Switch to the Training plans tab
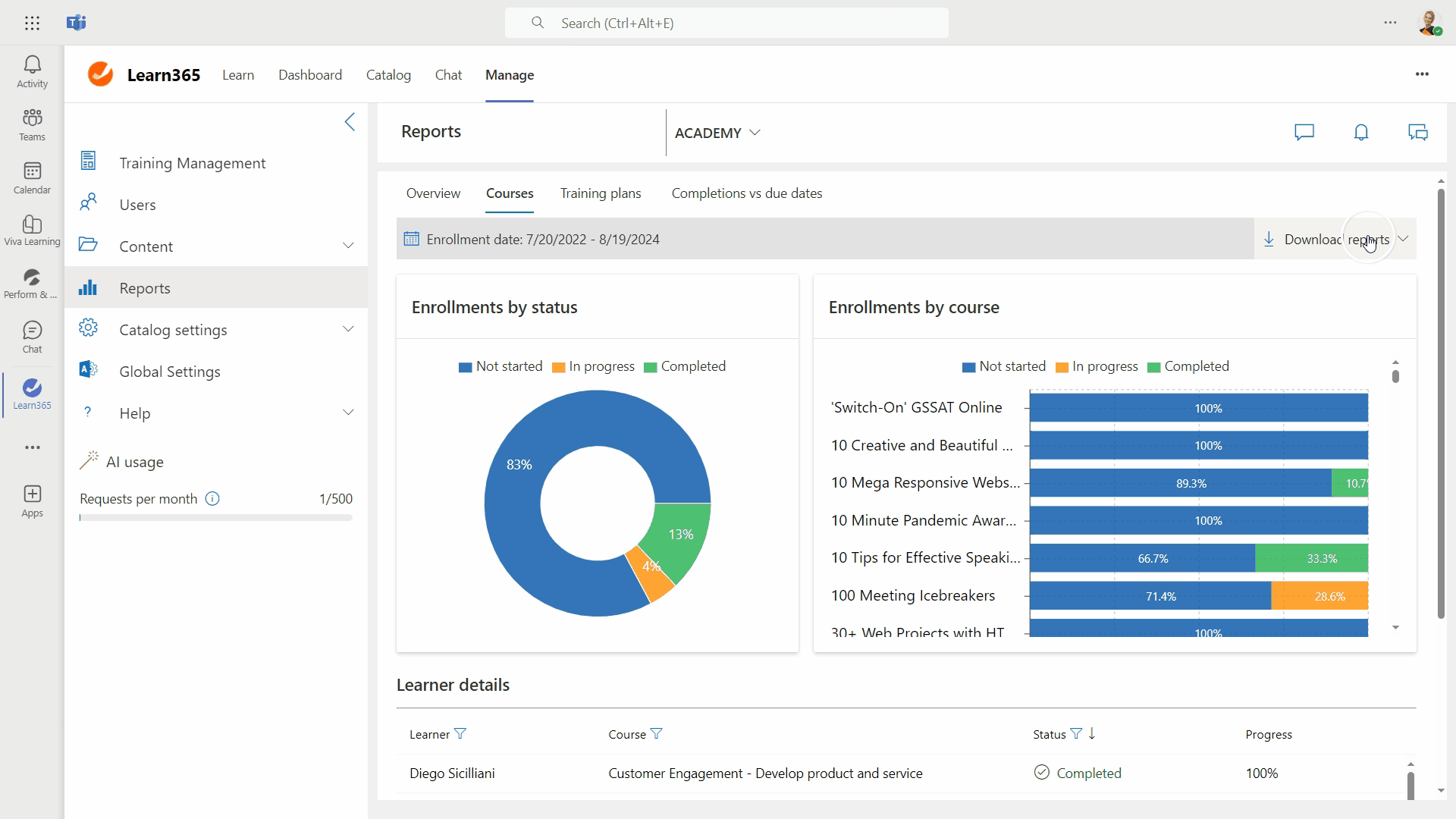This screenshot has height=819, width=1456. (600, 193)
